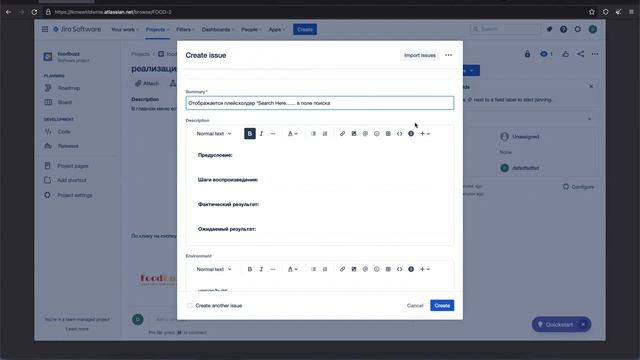640x360 pixels.
Task: Open more formatting in Environment toolbar
Action: (x=273, y=269)
